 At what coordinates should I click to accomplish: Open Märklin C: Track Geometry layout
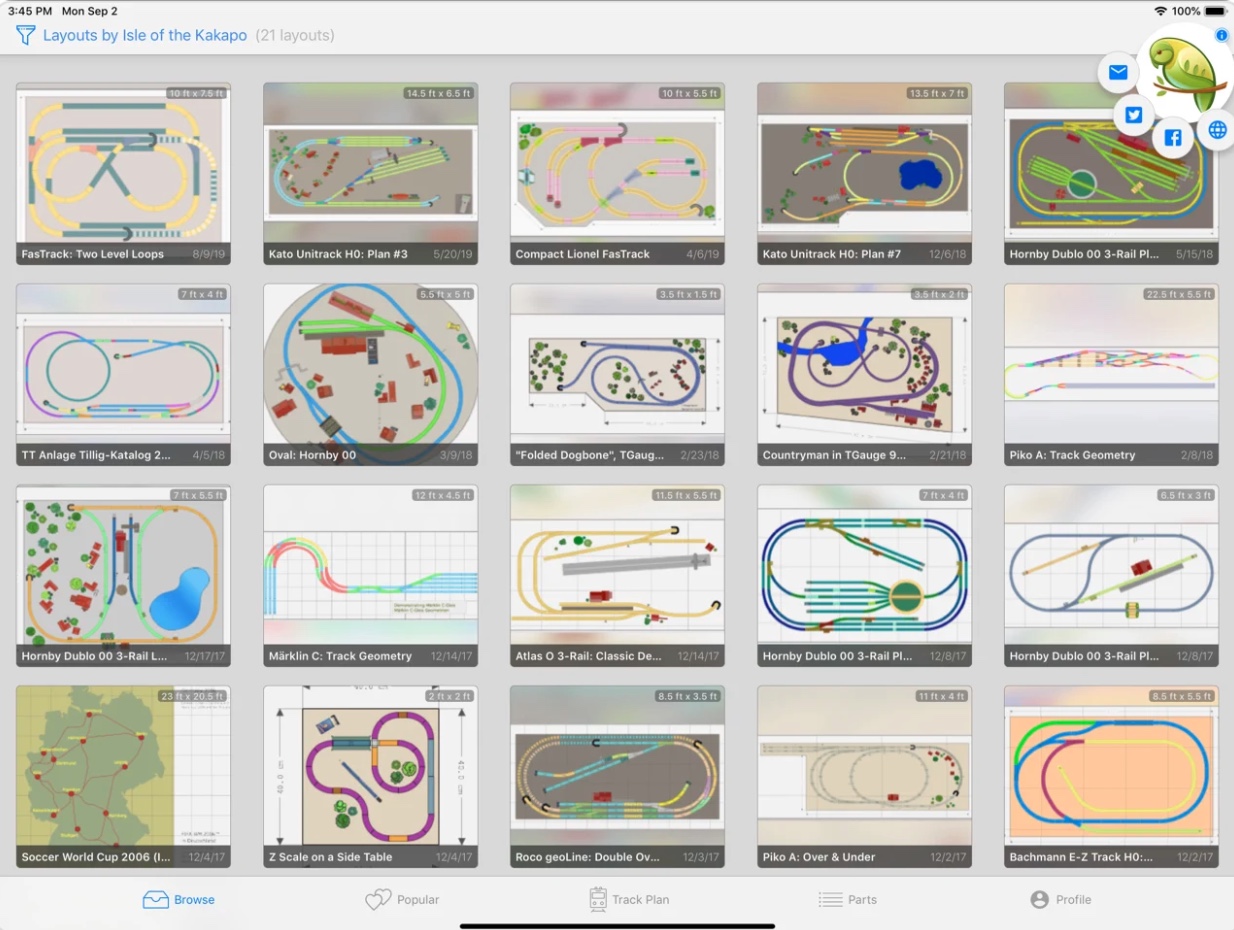pyautogui.click(x=370, y=576)
